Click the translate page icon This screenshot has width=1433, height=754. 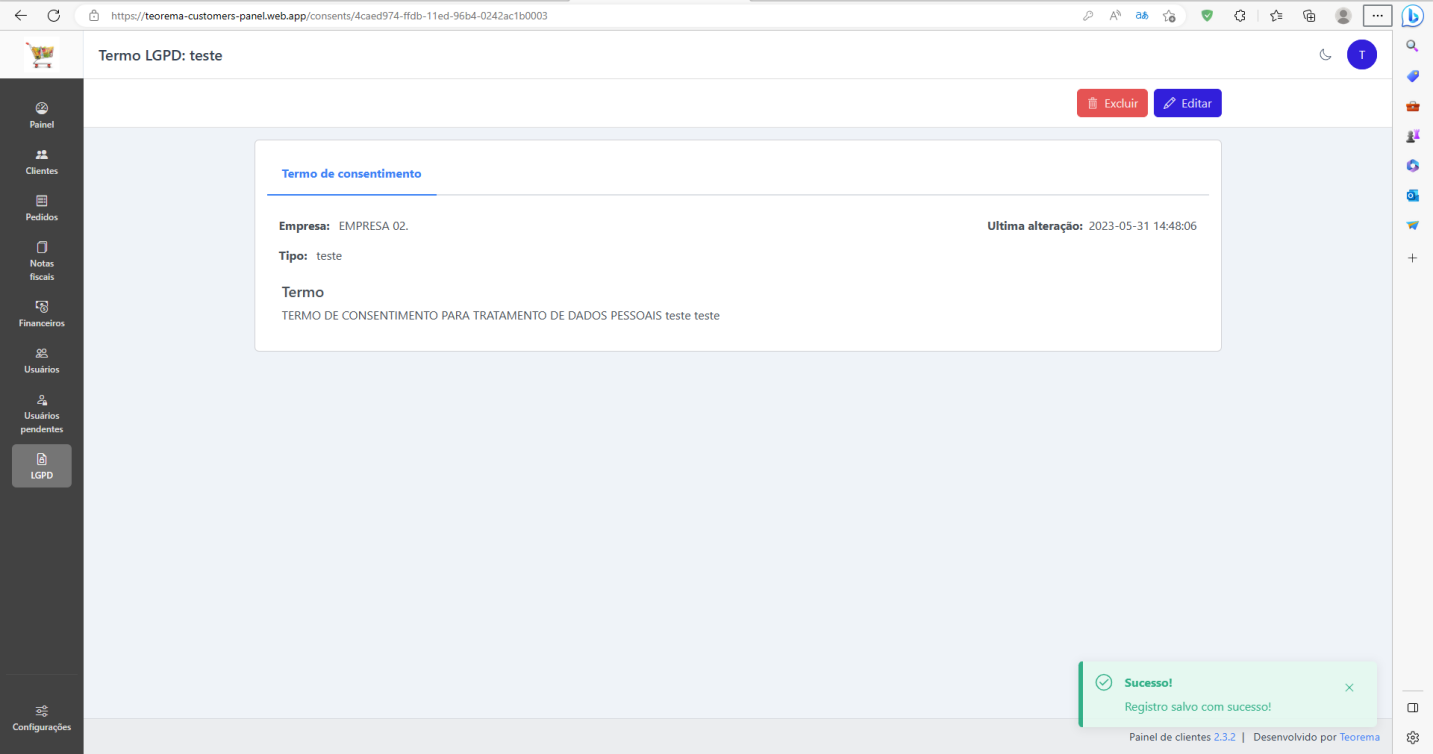click(x=1141, y=15)
